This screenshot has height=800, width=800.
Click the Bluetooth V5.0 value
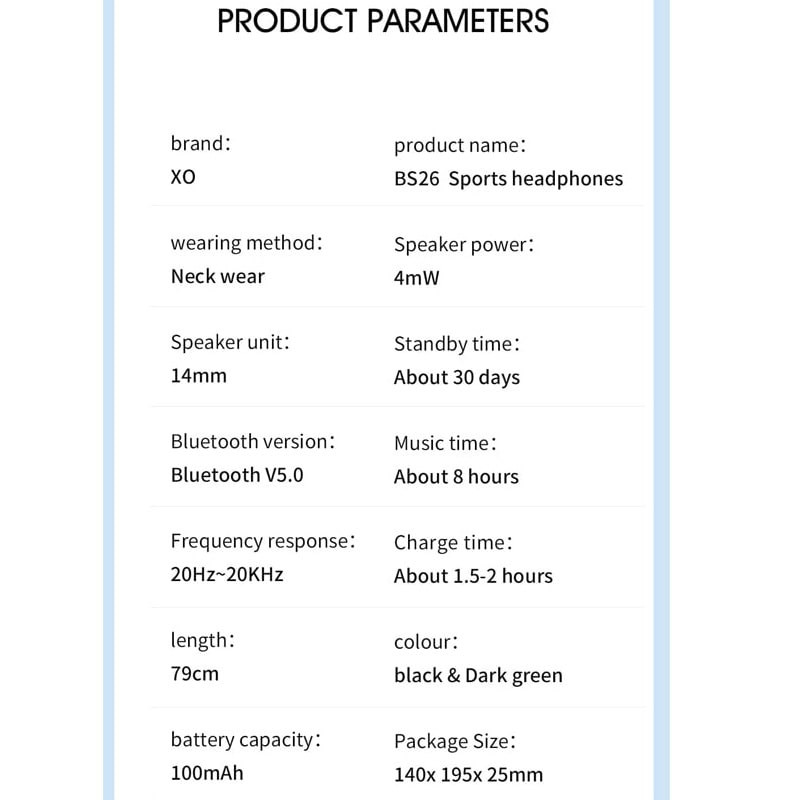(x=237, y=475)
